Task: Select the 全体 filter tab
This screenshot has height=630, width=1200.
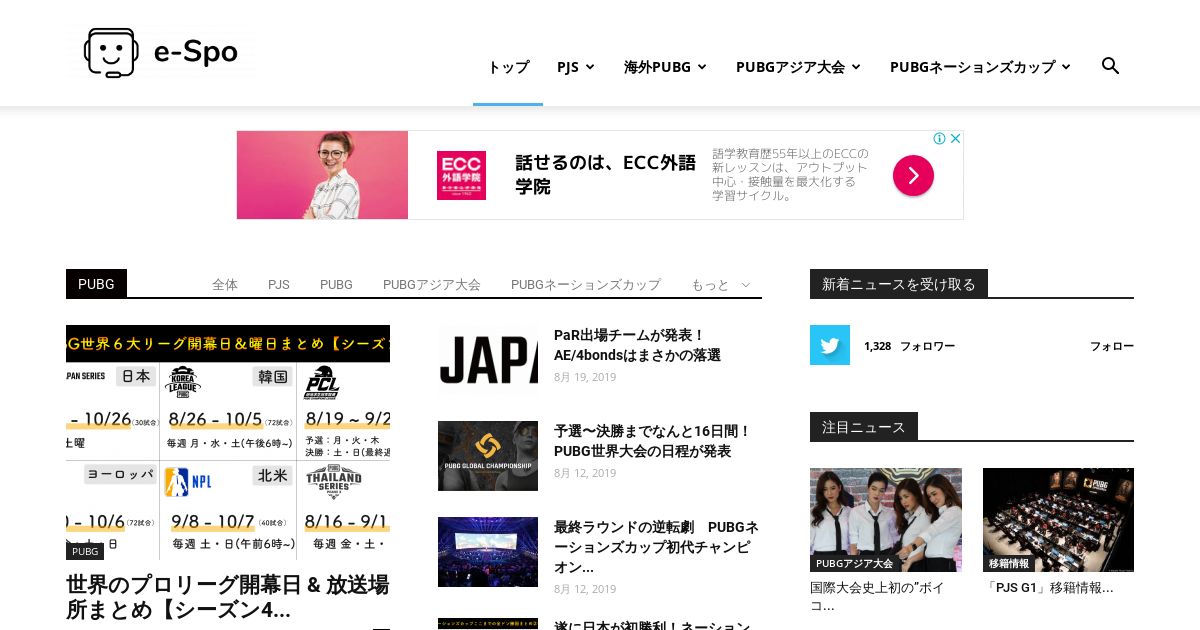Action: 225,285
